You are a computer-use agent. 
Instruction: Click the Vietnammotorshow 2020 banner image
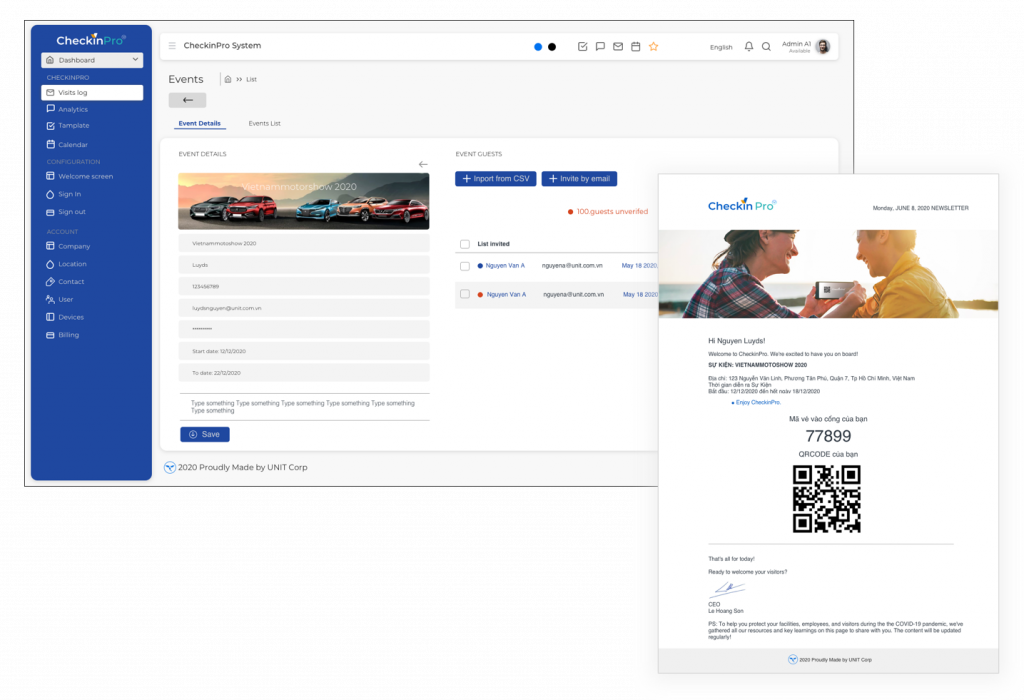[304, 201]
